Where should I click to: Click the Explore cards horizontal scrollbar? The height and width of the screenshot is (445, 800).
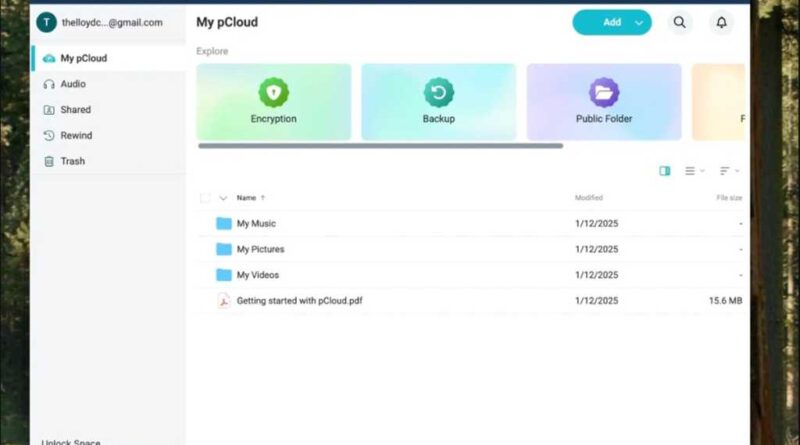click(381, 146)
